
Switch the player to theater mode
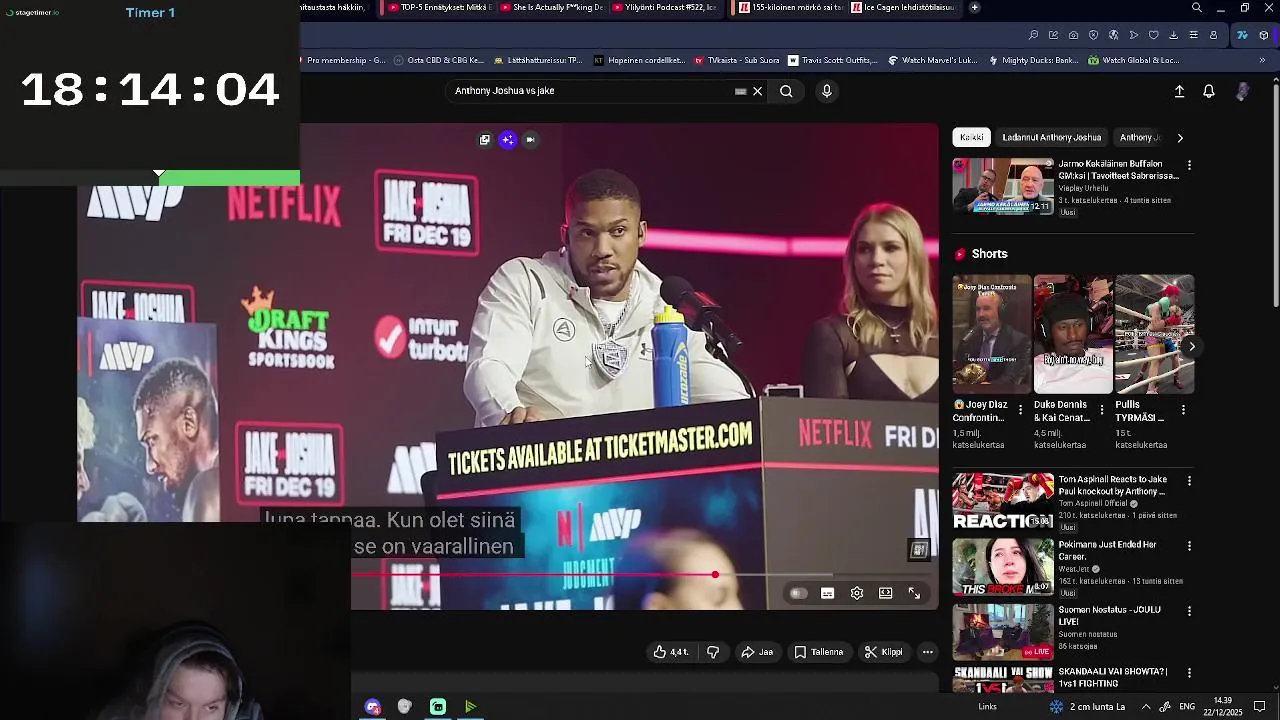tap(886, 593)
